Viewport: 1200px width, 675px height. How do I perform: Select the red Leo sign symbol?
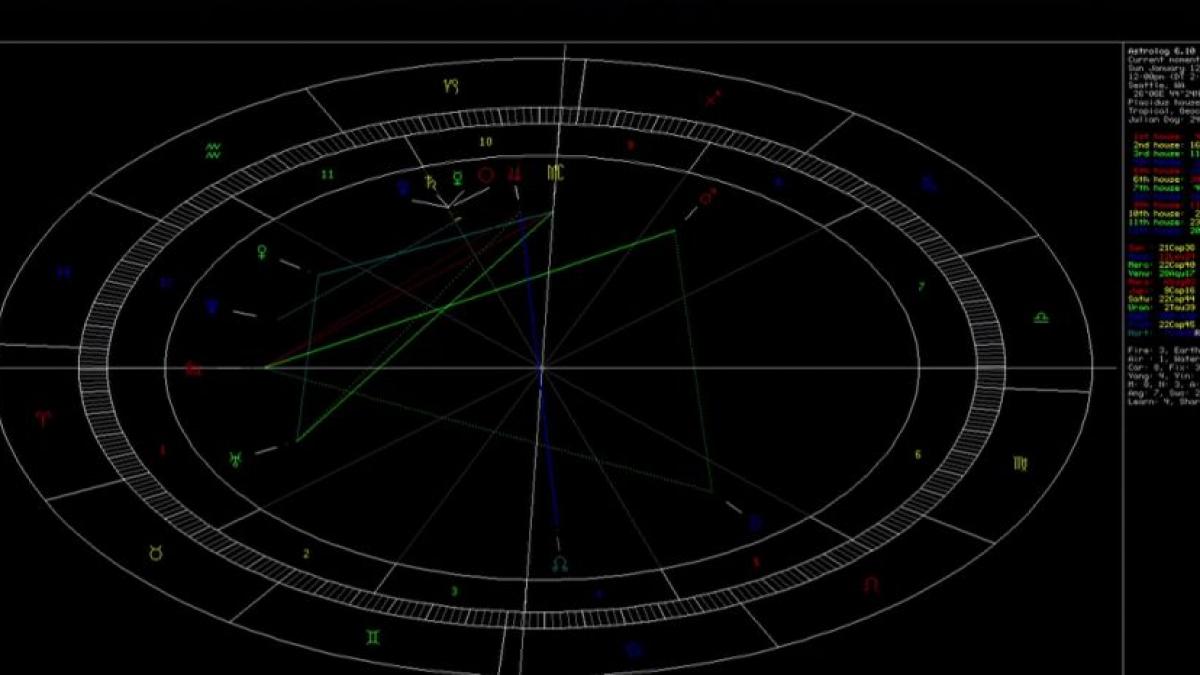(871, 584)
